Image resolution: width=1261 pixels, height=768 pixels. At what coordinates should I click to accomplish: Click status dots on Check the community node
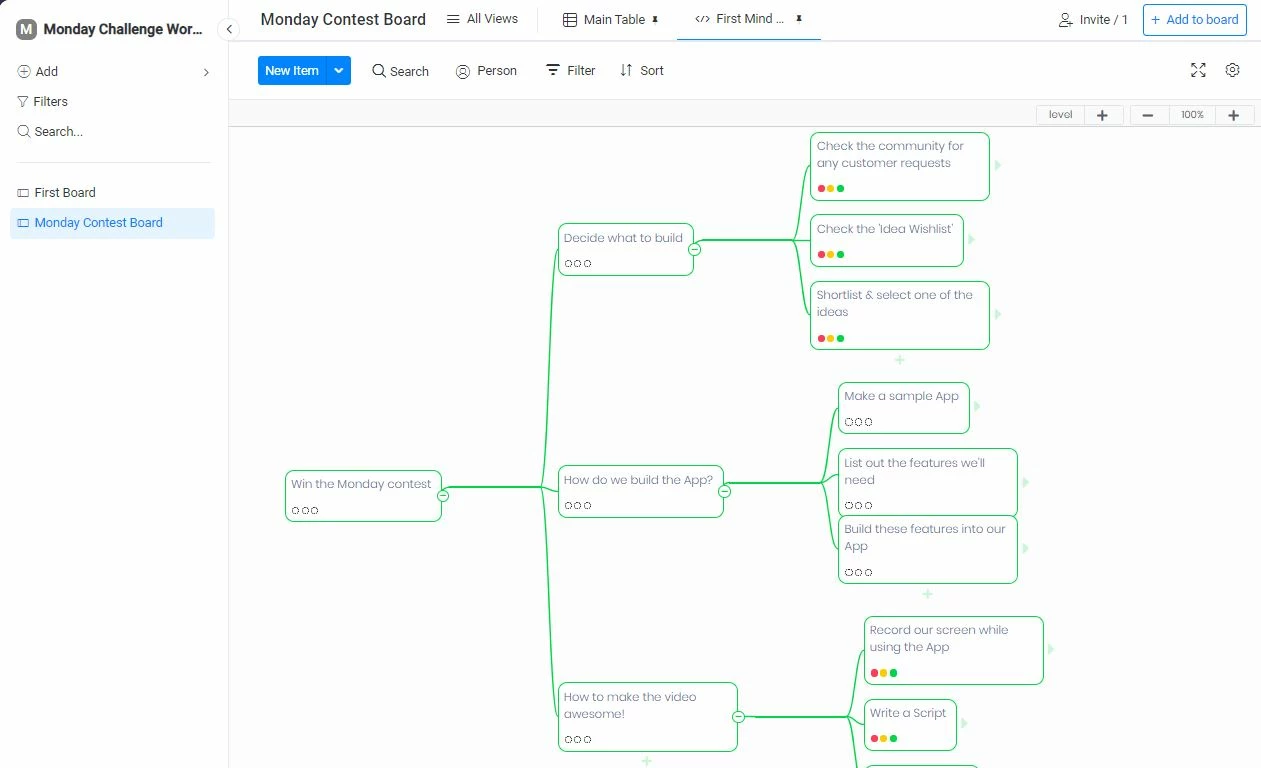(x=831, y=189)
